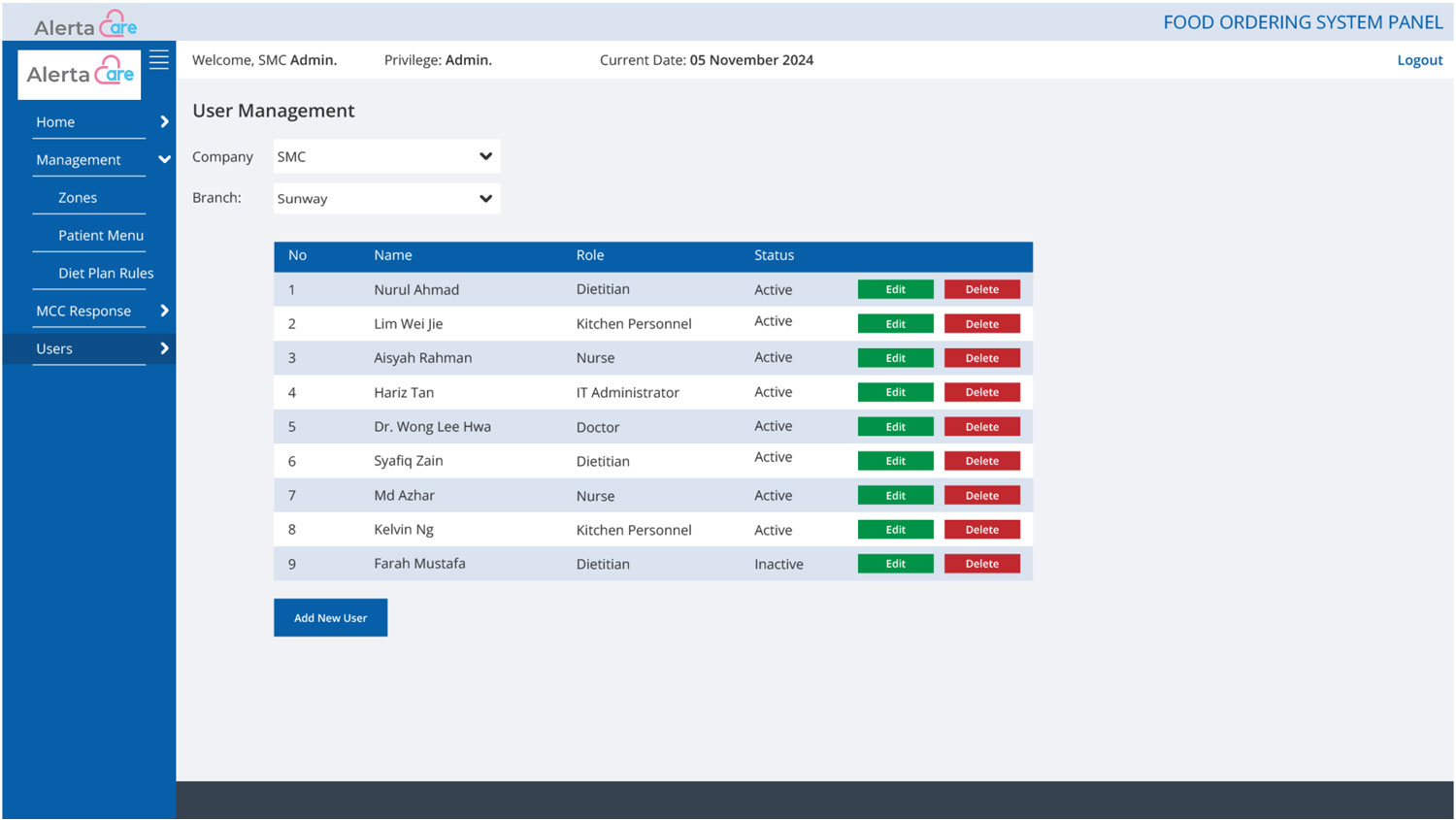Collapse the Management menu chevron
The width and height of the screenshot is (1456, 820).
click(x=164, y=160)
